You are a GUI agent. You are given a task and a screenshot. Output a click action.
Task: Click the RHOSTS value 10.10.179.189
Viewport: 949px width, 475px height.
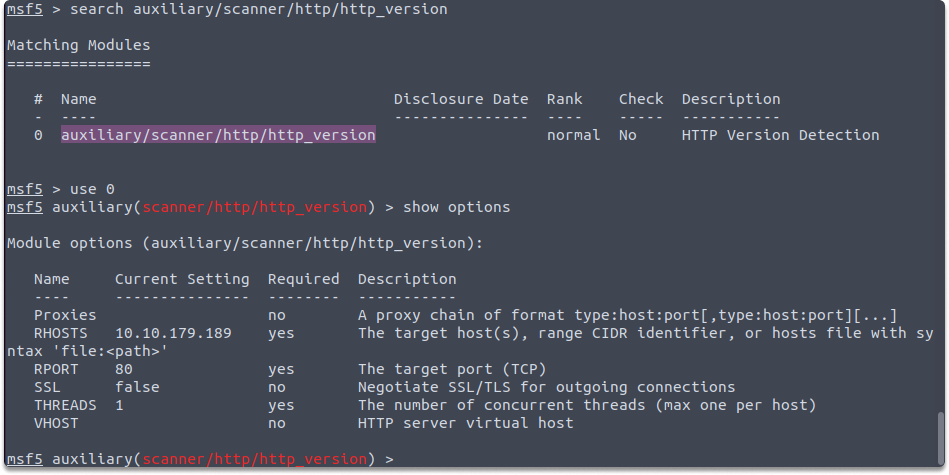[x=173, y=333]
